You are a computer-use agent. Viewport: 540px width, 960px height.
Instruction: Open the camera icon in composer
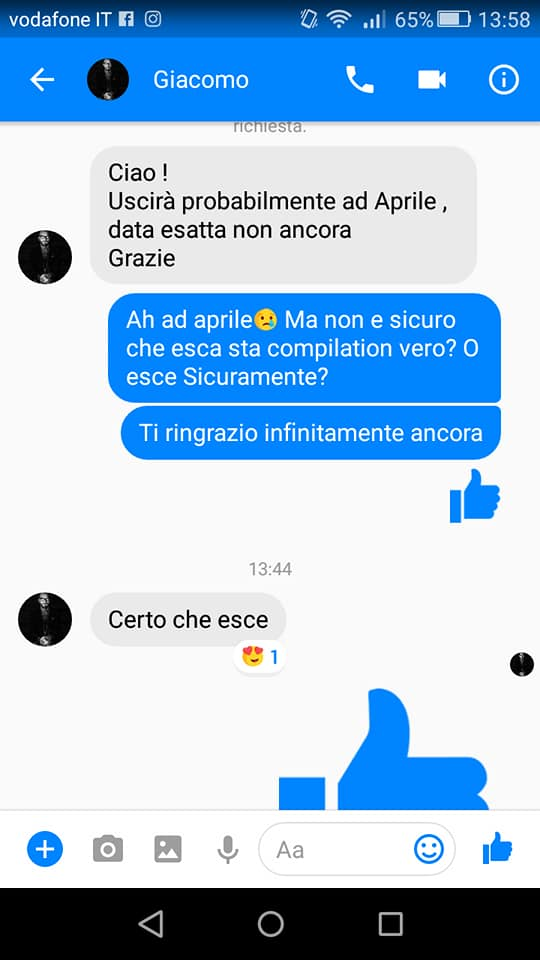pos(108,849)
